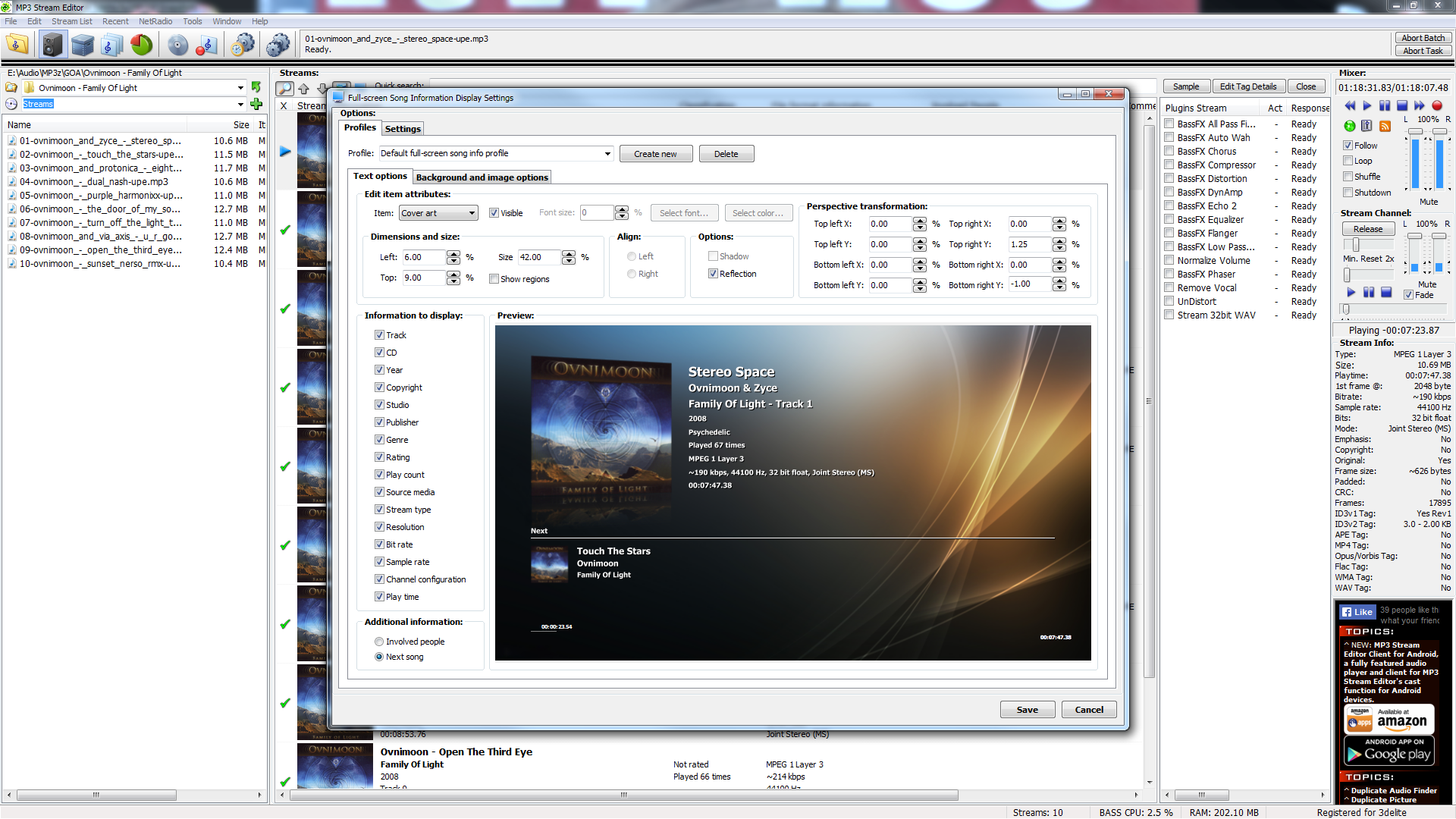This screenshot has height=819, width=1456.
Task: Open the batch processing box icon
Action: [81, 45]
